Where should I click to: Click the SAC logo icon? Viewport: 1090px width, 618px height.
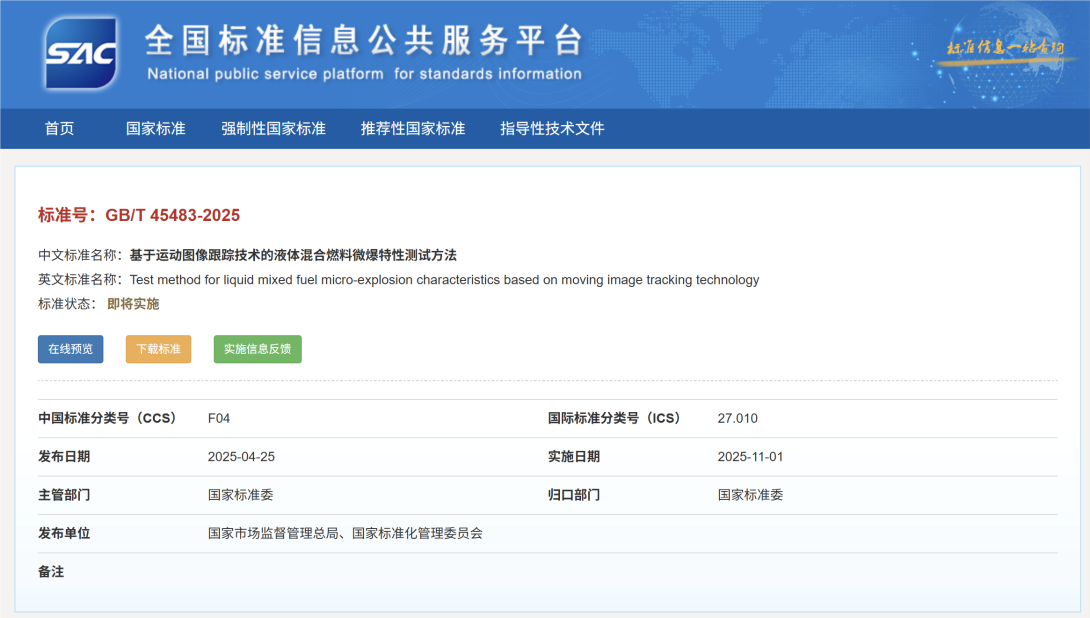click(x=81, y=52)
